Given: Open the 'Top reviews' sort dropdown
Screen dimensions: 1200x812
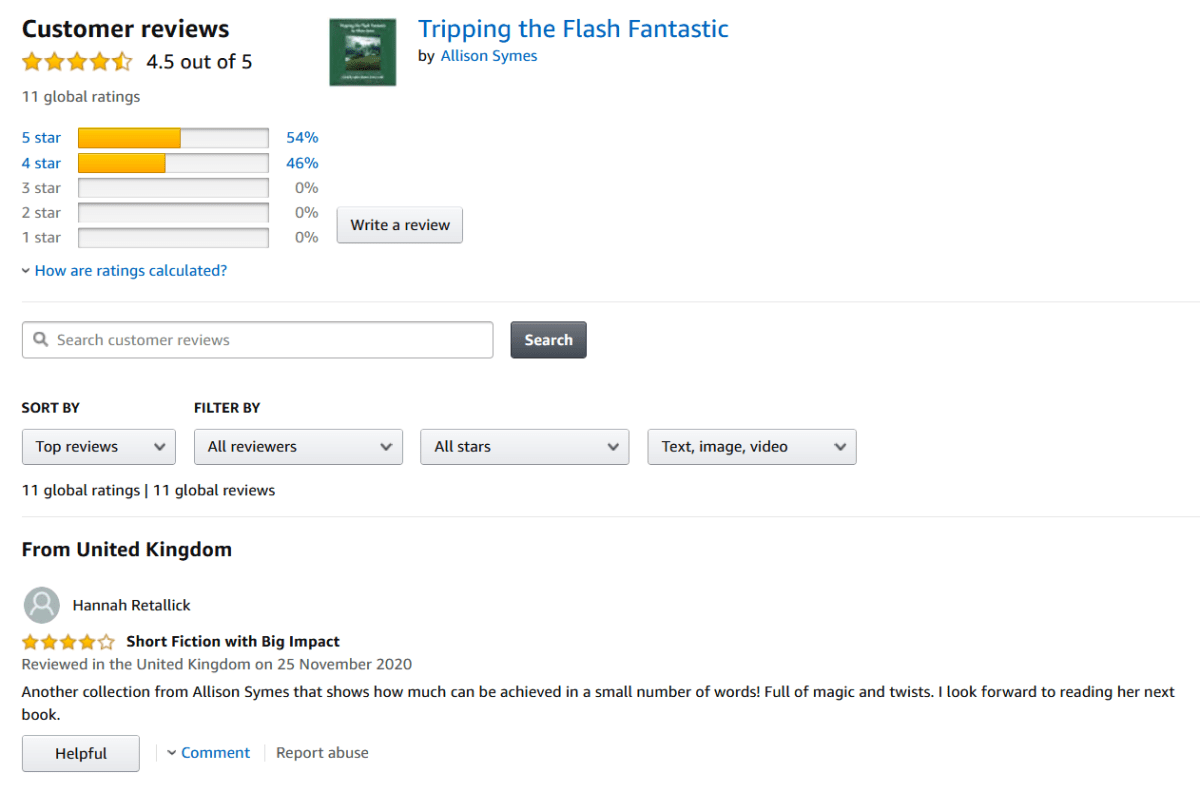Looking at the screenshot, I should click(99, 447).
